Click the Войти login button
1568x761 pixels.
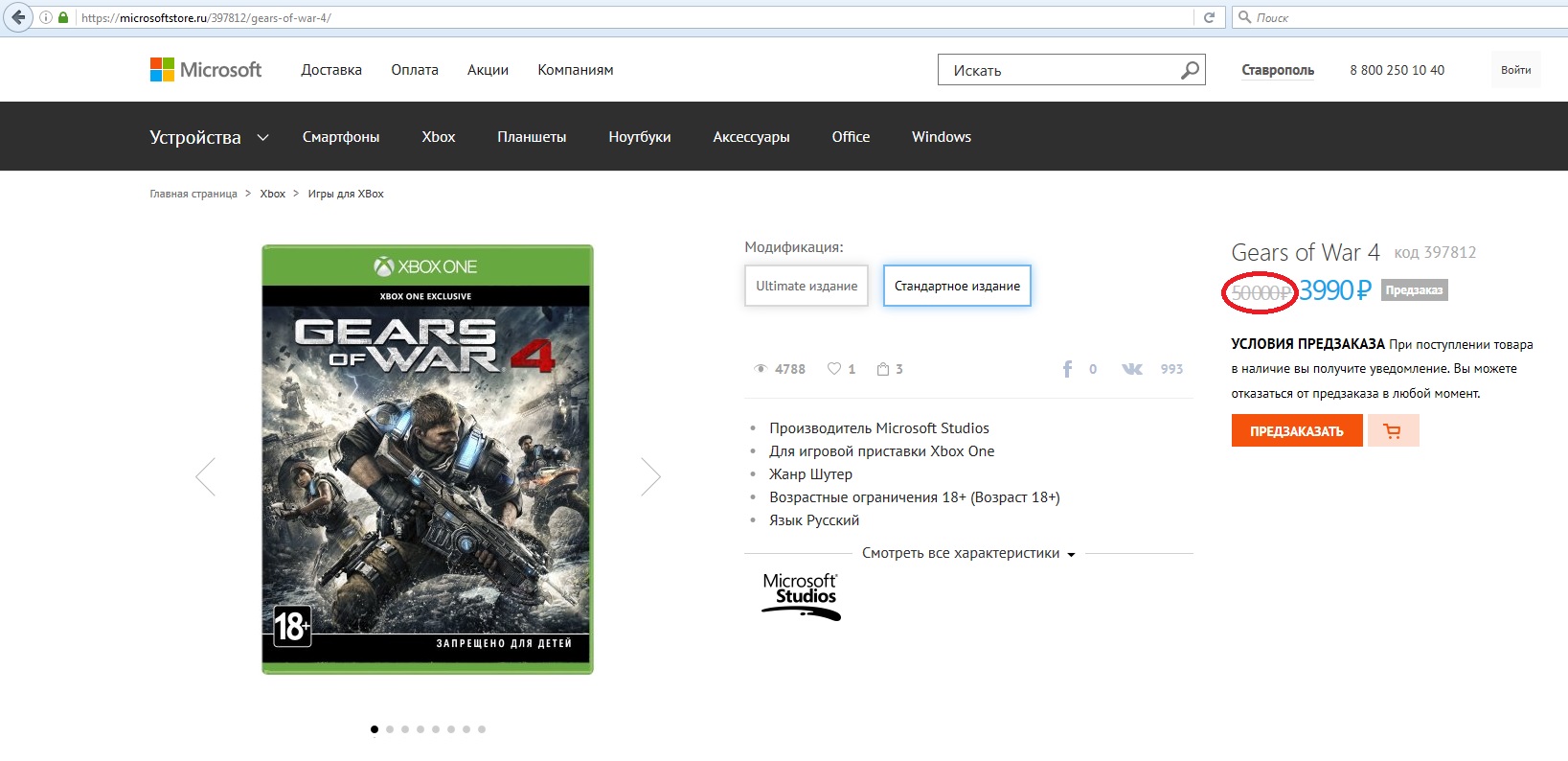click(1515, 70)
